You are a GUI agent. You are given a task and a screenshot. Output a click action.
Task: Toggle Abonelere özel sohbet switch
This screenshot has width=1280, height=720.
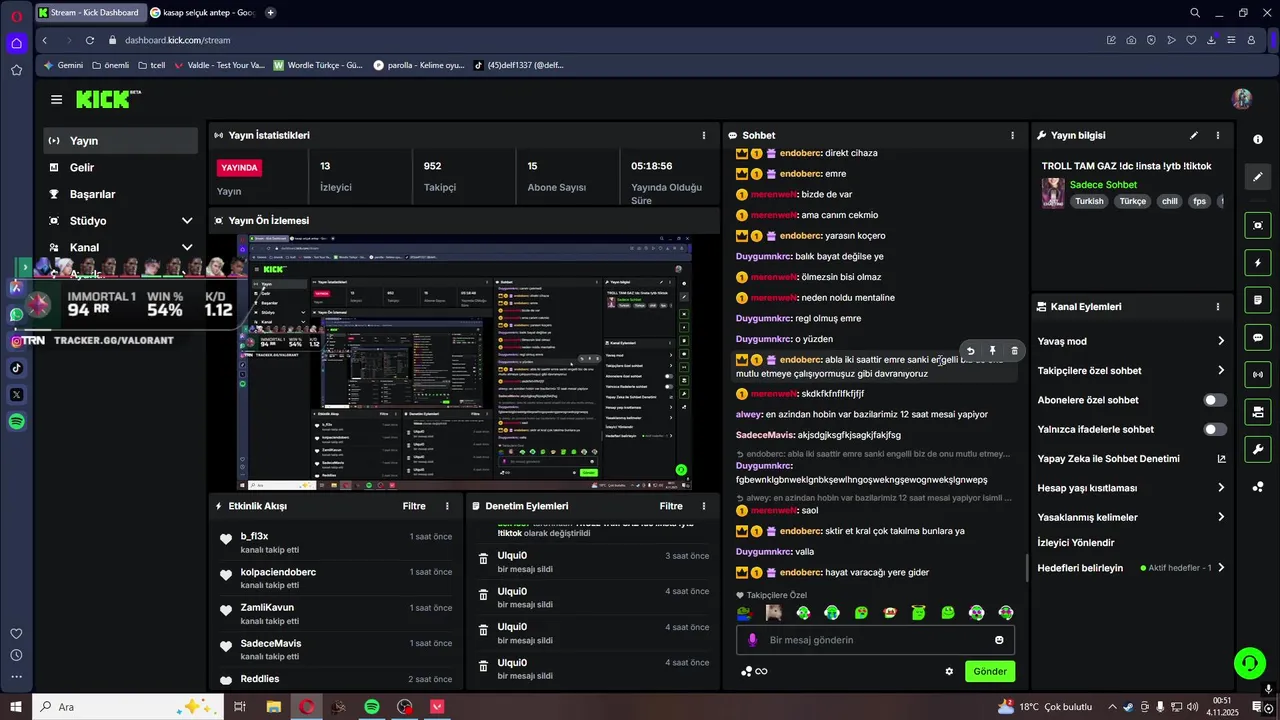(x=1214, y=400)
